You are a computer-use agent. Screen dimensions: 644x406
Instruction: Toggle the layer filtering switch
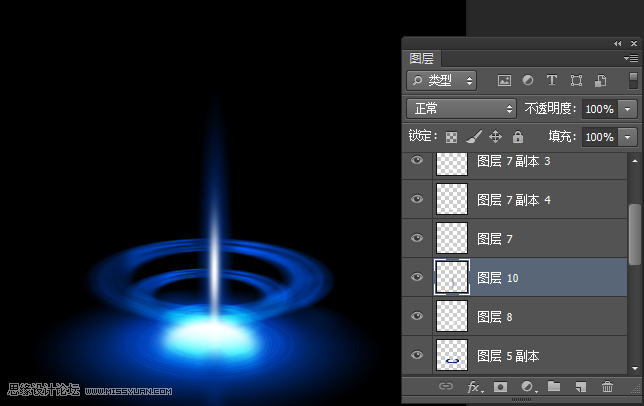[633, 80]
